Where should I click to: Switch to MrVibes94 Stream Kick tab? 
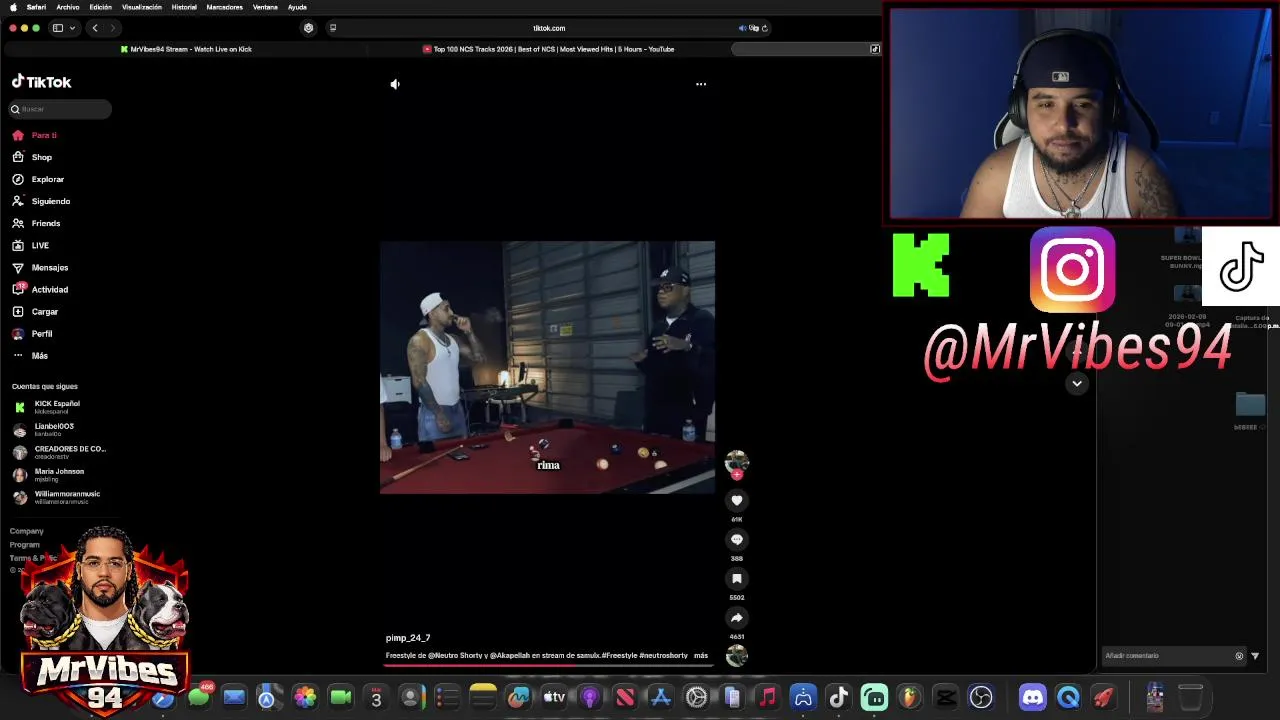(186, 49)
